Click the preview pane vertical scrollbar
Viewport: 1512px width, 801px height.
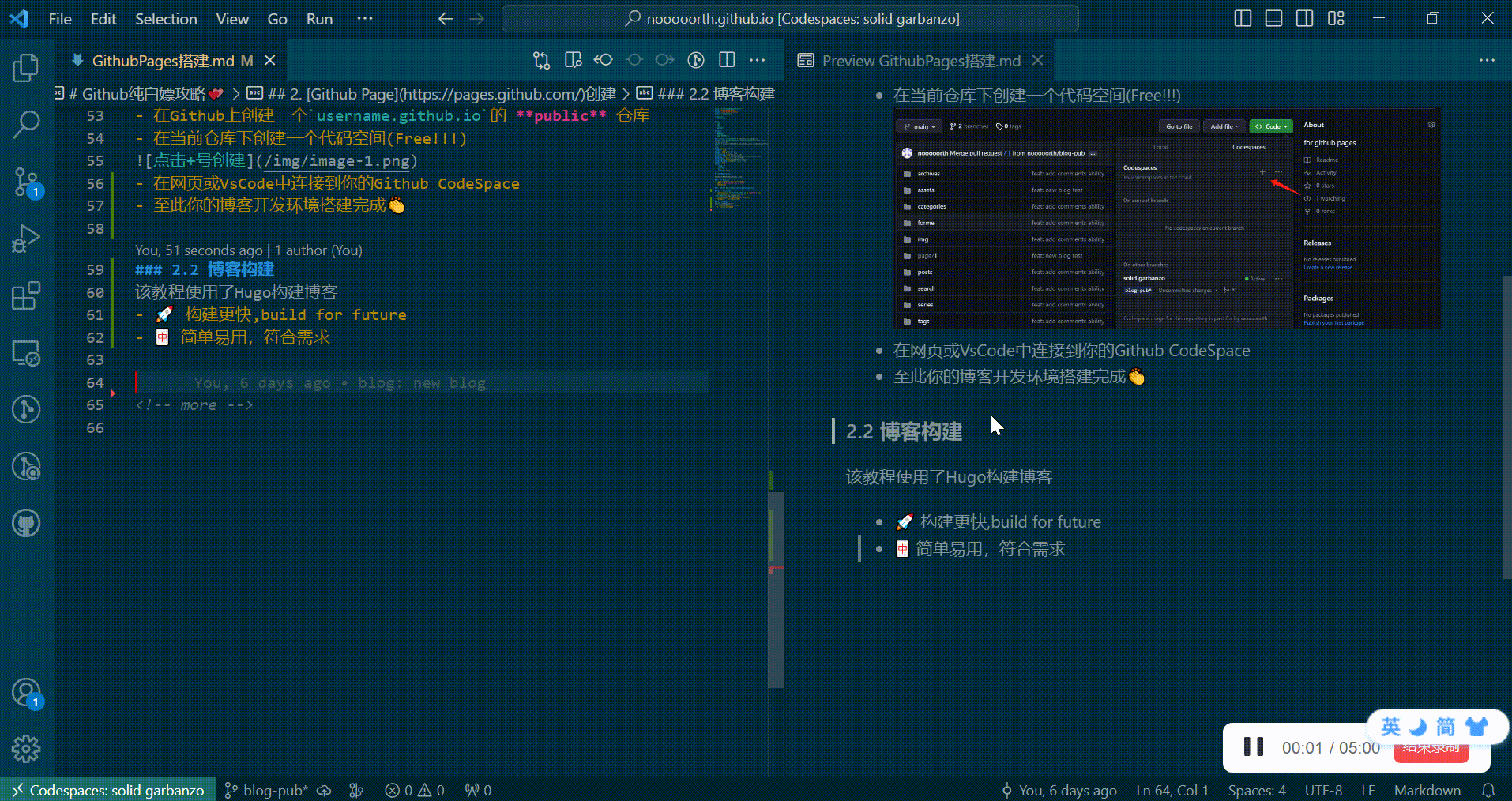1506,427
